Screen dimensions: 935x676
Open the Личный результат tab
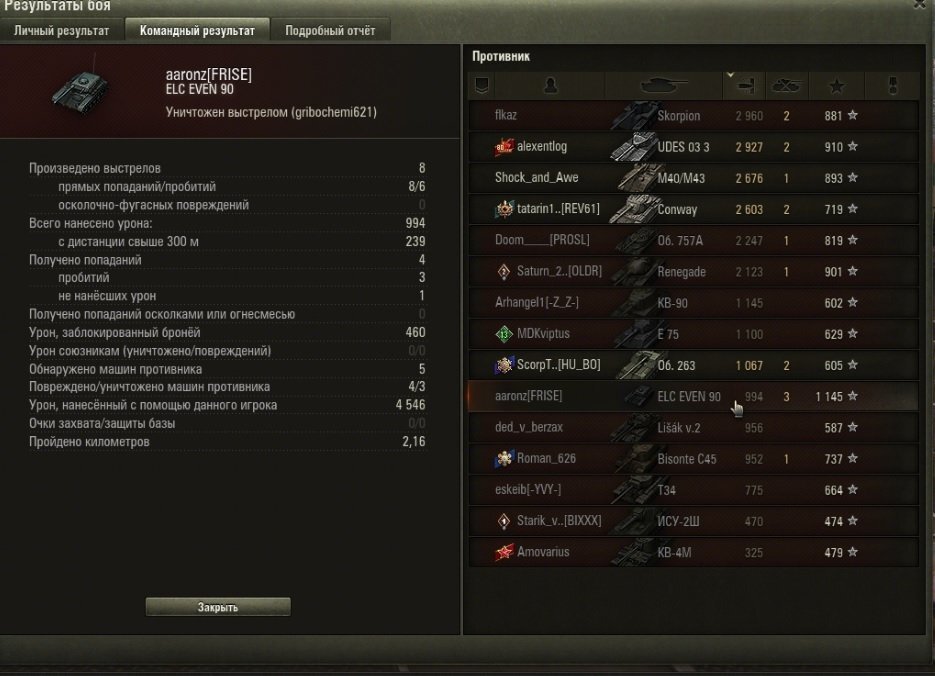61,30
